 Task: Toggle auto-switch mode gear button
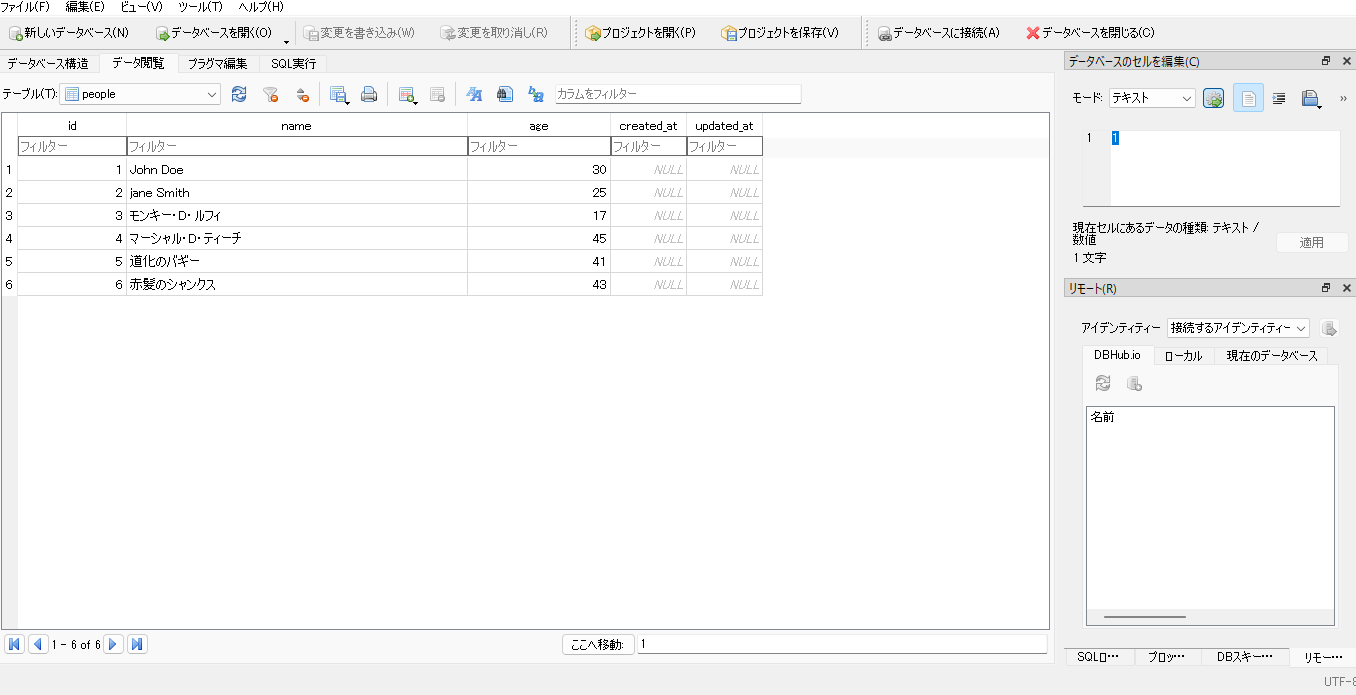click(1214, 98)
